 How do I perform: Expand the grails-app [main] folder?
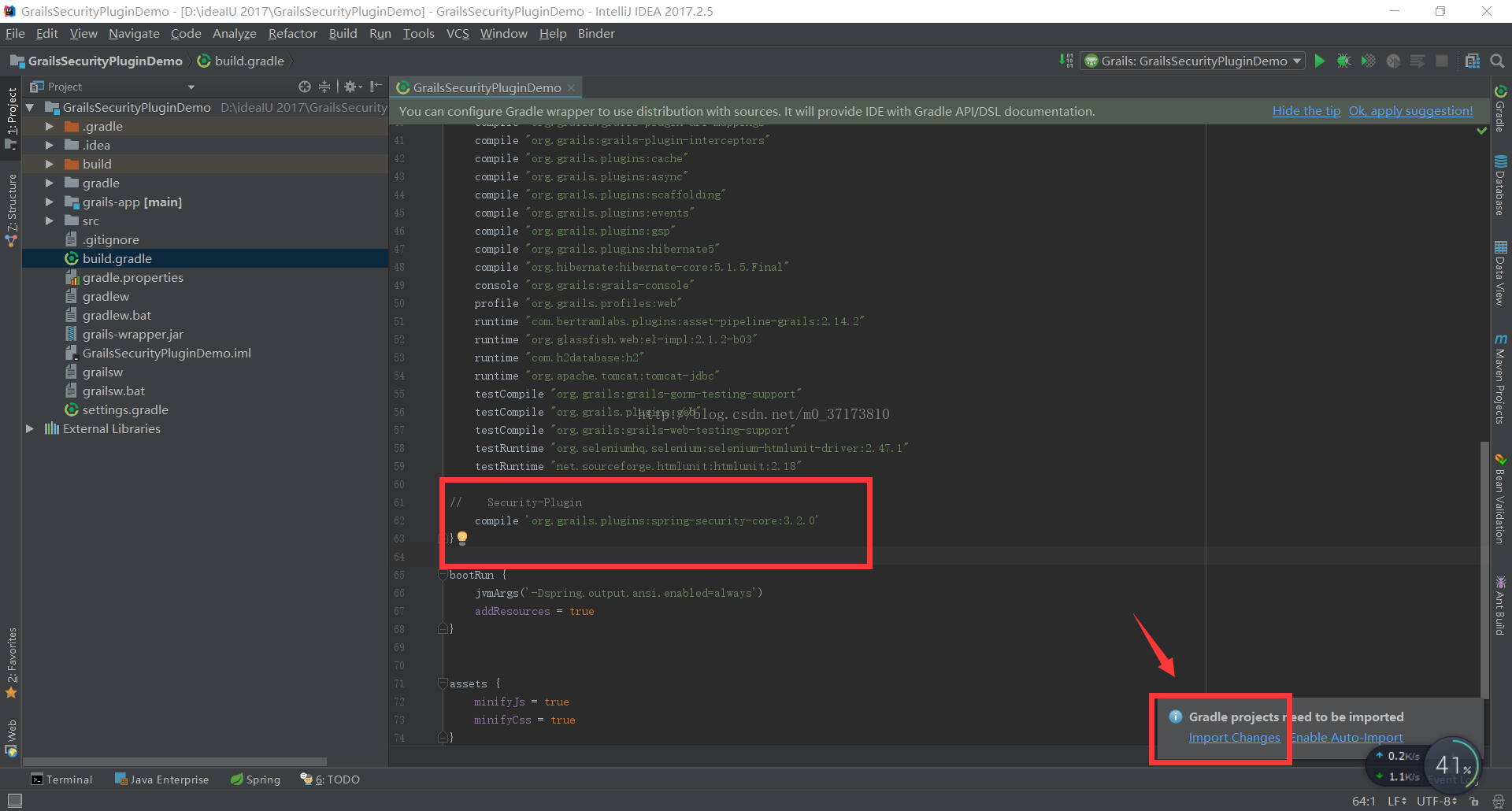50,202
